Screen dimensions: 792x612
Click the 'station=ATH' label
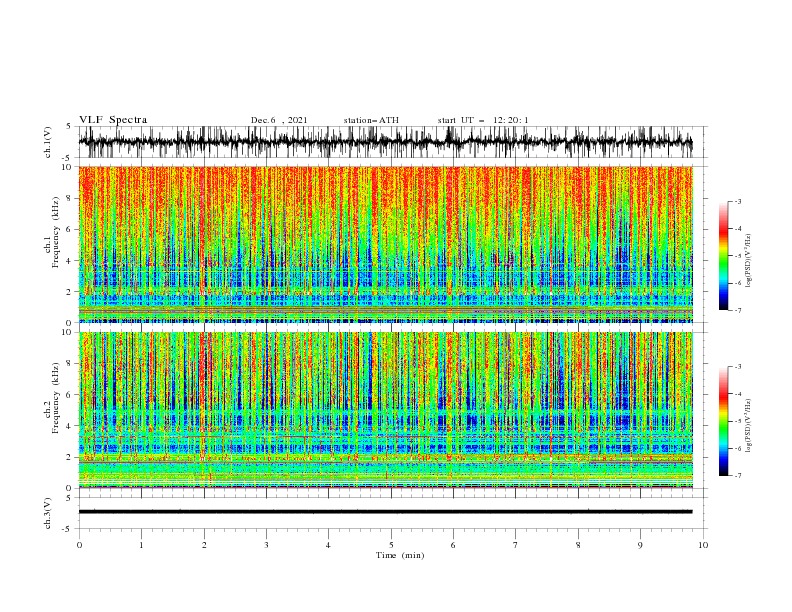coord(371,120)
